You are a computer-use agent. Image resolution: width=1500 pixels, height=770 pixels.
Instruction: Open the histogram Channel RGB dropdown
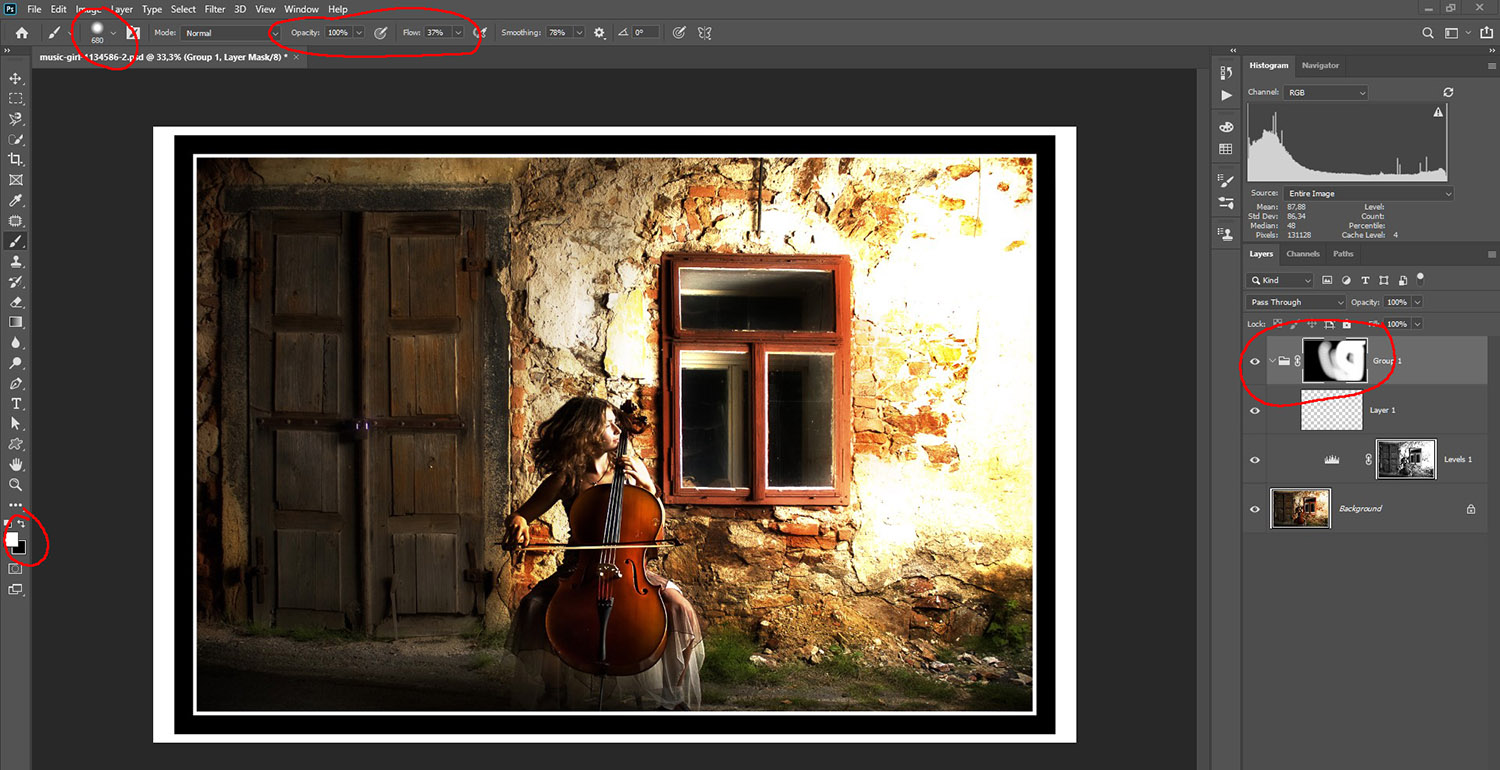1324,92
